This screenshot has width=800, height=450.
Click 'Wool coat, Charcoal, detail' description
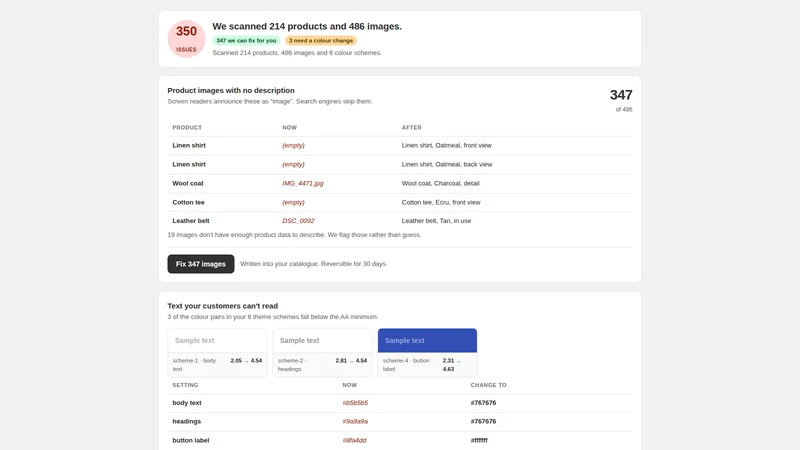point(440,183)
